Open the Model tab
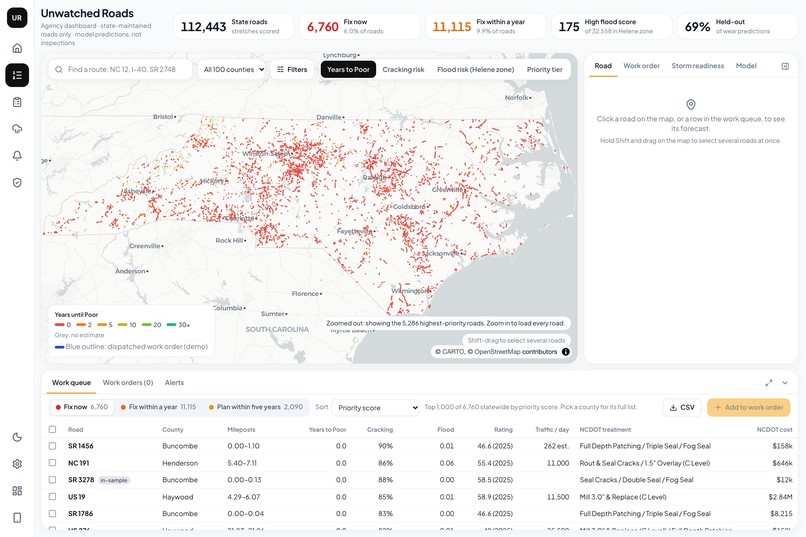806x537 pixels. (746, 66)
